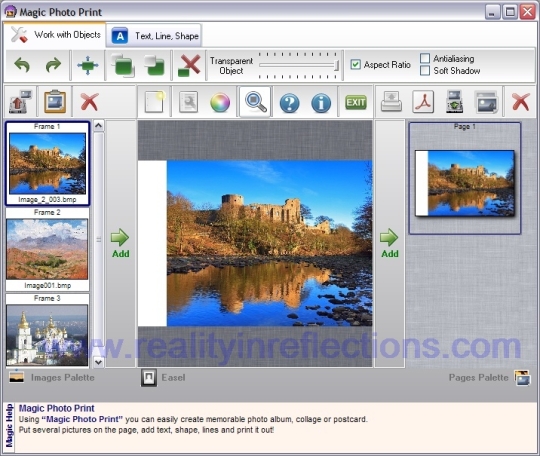Click the green EXIT button
This screenshot has height=456, width=540.
[356, 102]
